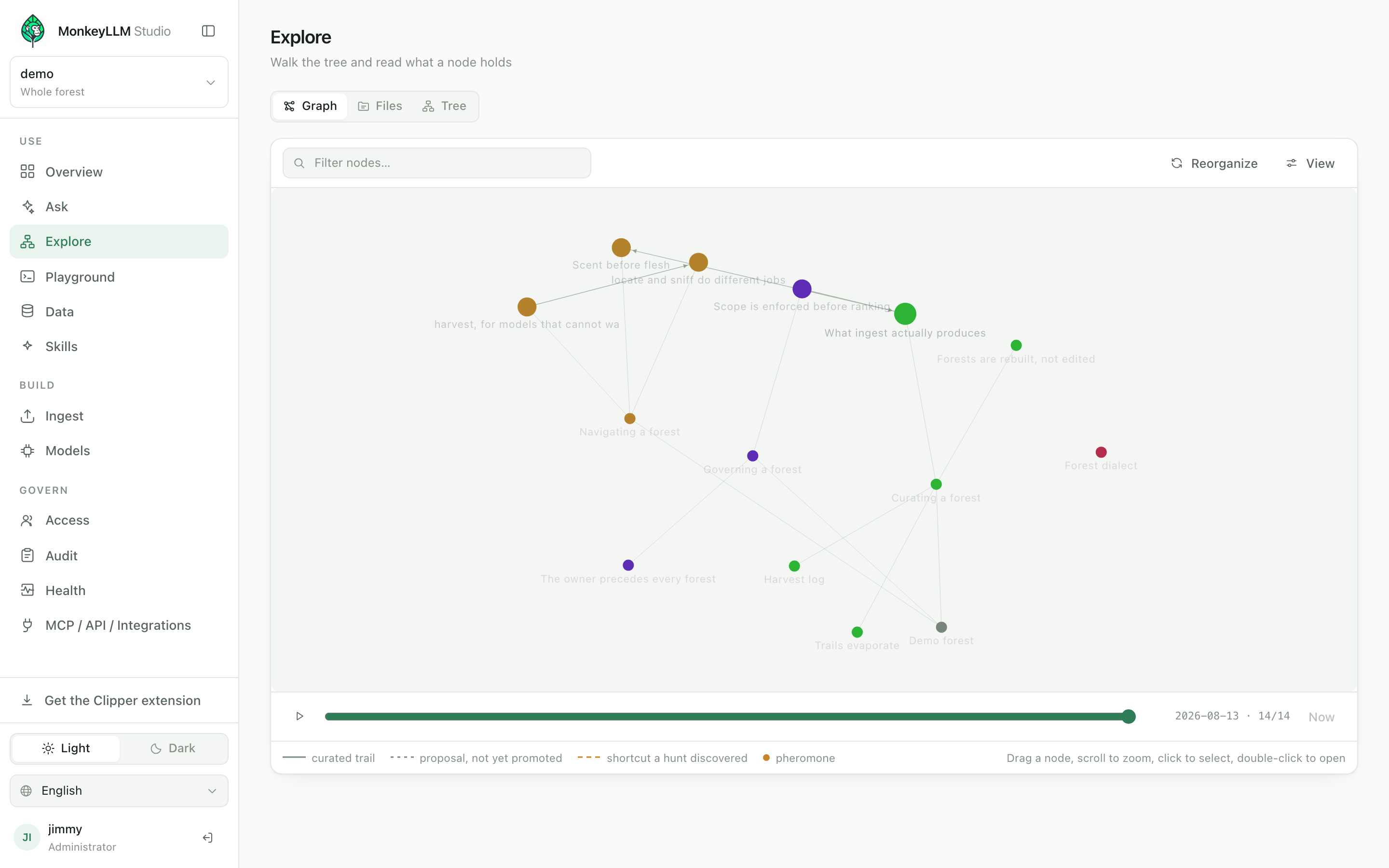Expand the demo forest selector
Screen dimensions: 1389x868
point(119,82)
